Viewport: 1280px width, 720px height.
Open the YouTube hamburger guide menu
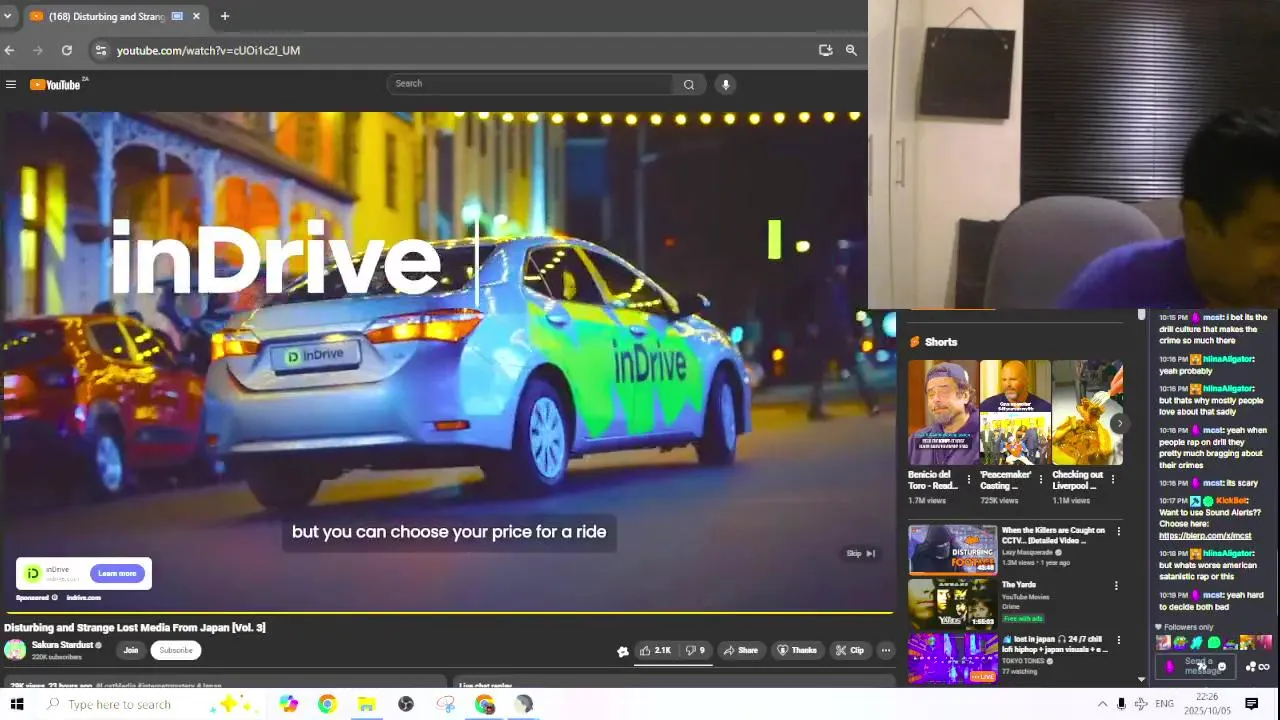coord(11,84)
